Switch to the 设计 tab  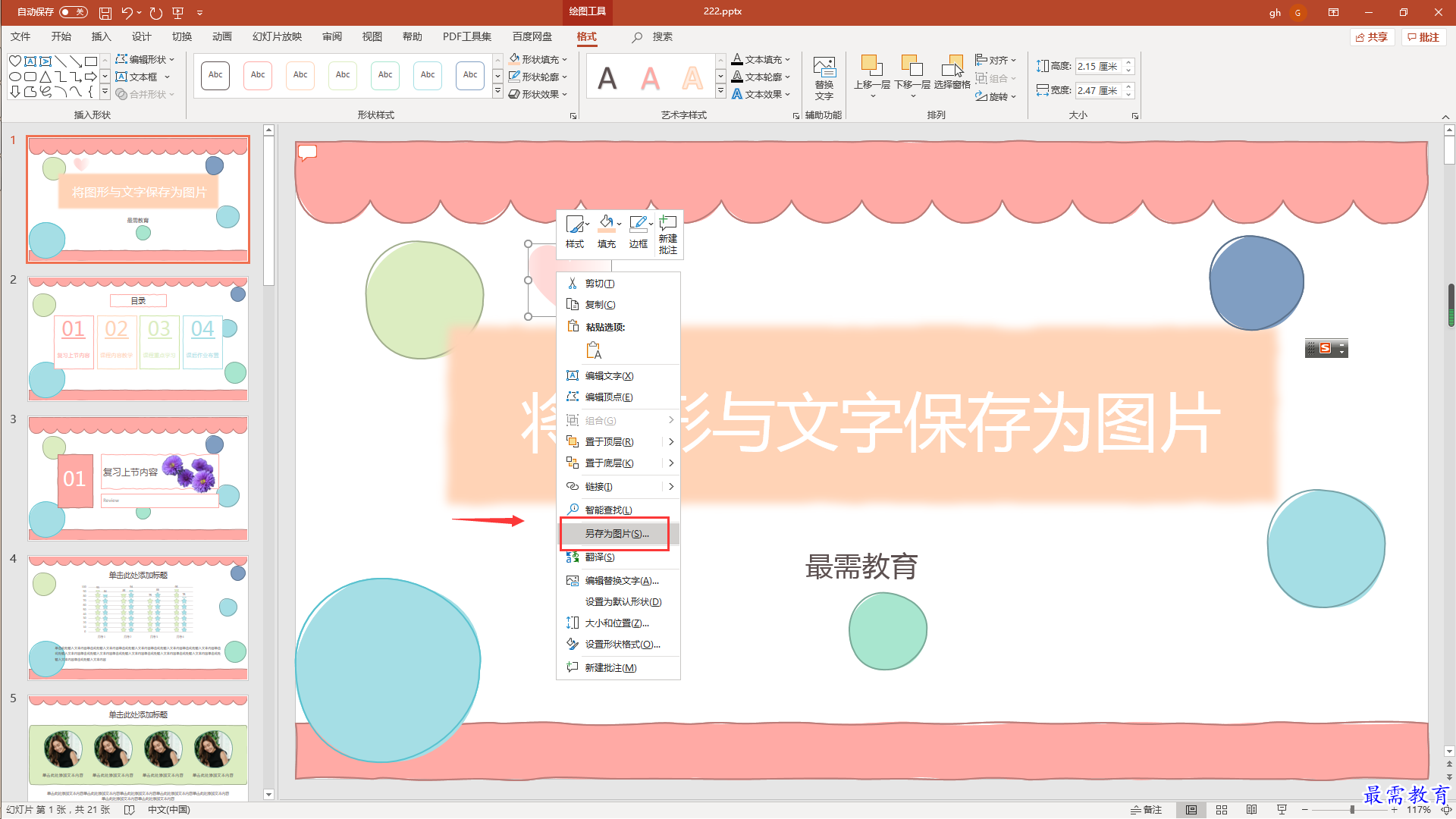[x=141, y=36]
